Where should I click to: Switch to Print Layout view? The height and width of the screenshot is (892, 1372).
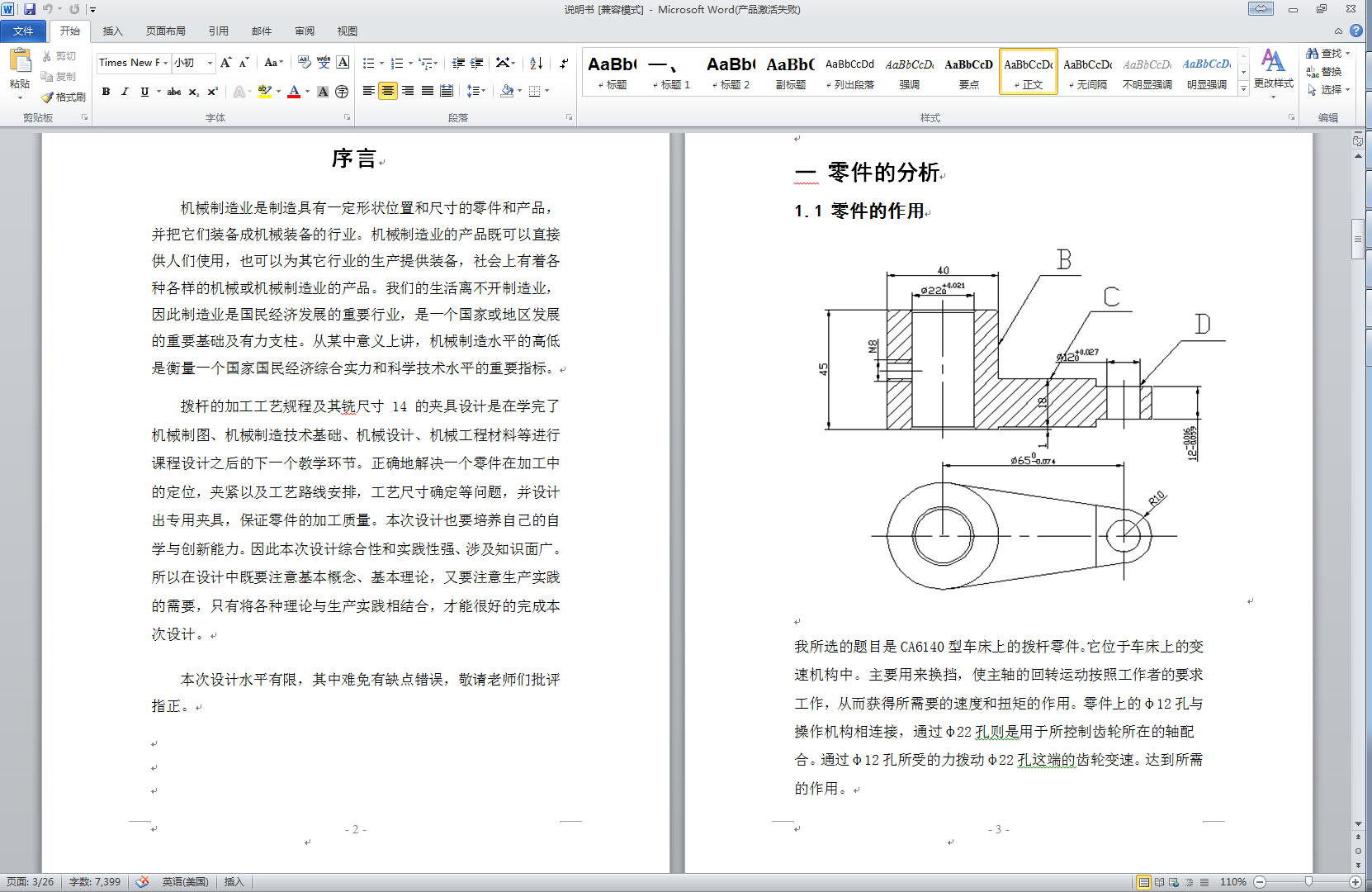click(1143, 882)
